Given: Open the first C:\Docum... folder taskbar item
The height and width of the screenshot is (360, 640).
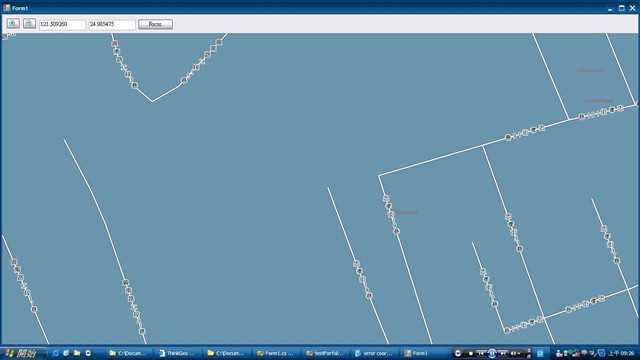Looking at the screenshot, I should (129, 353).
